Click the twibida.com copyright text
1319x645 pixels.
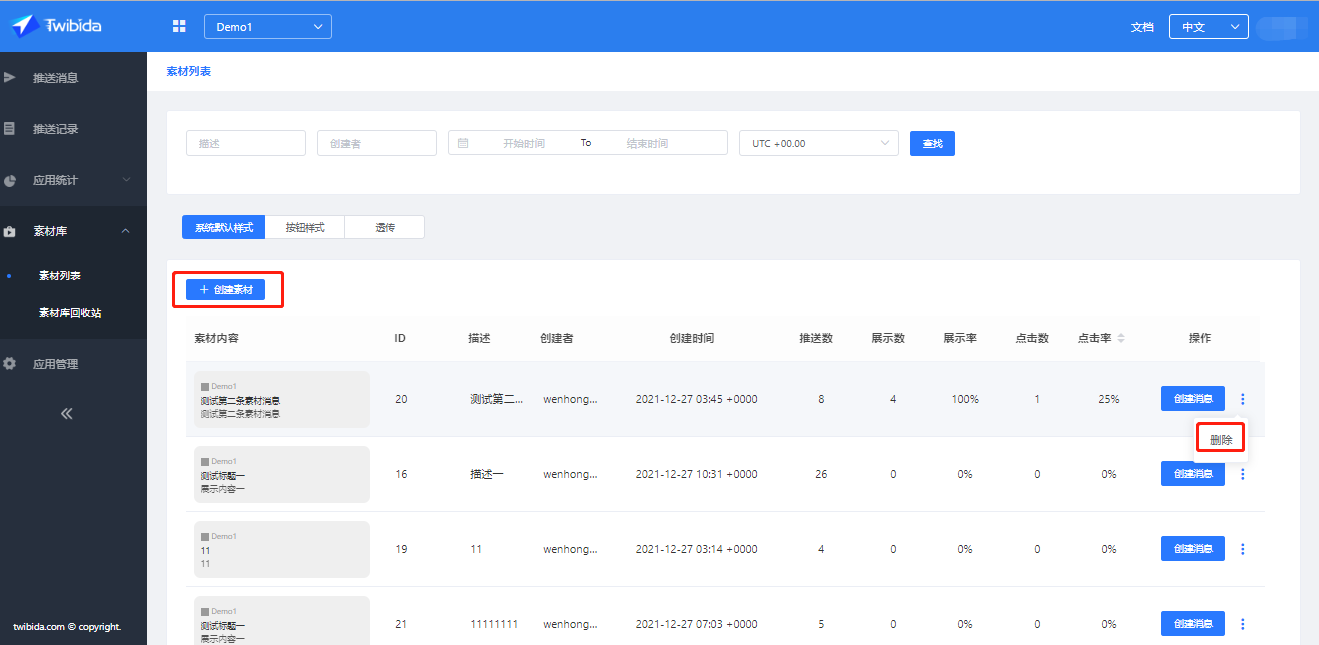[x=67, y=627]
